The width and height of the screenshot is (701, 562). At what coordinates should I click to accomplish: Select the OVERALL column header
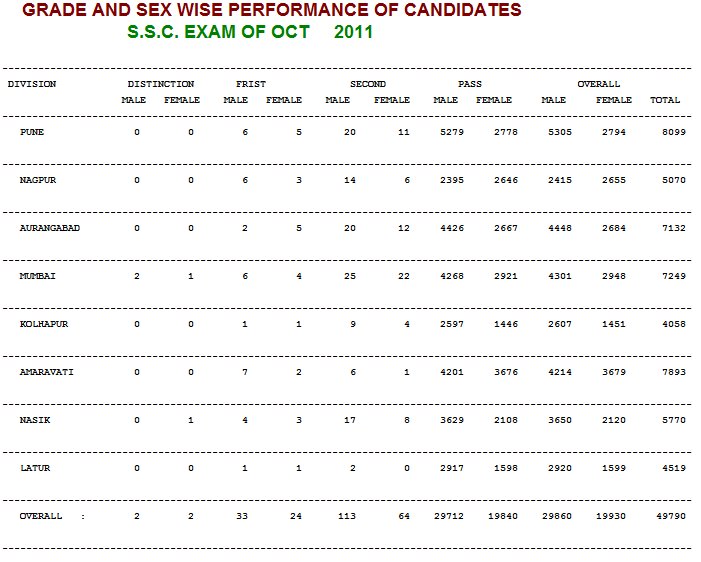(599, 84)
